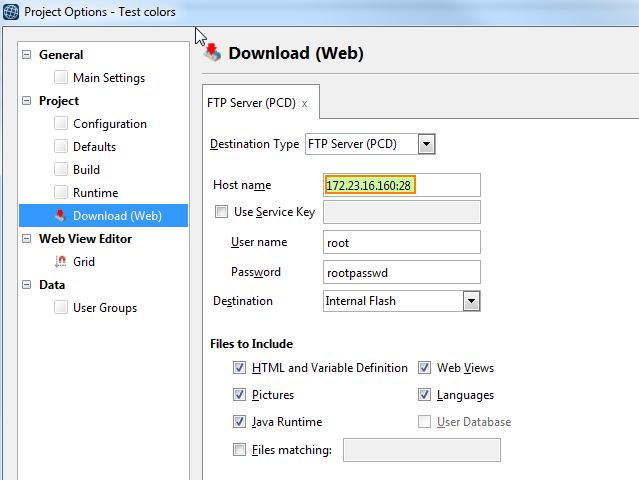Uncheck HTML and Variable Definition
Viewport: 639px width, 480px height.
tap(239, 368)
